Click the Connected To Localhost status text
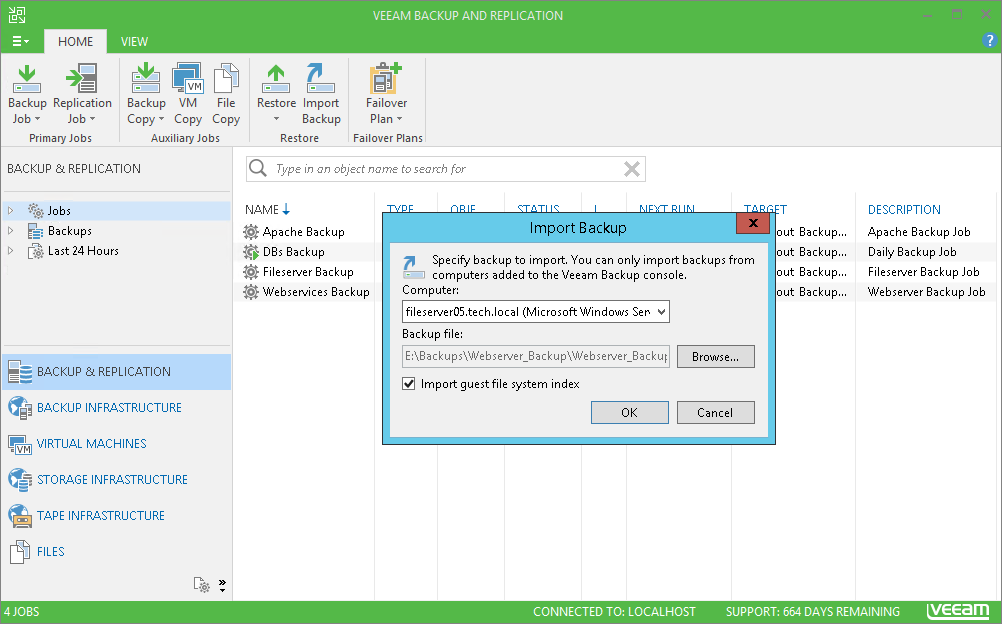The height and width of the screenshot is (624, 1002). click(x=614, y=612)
